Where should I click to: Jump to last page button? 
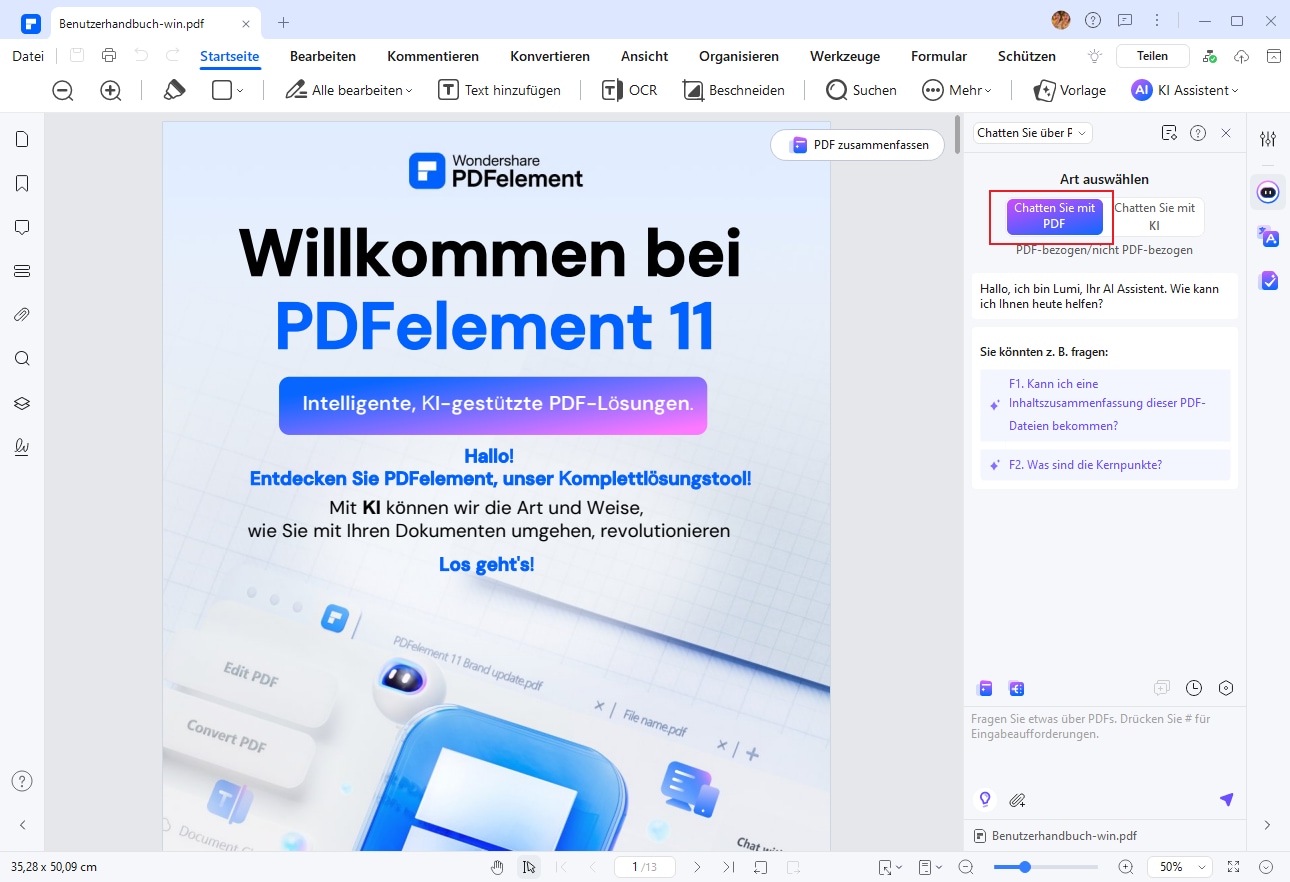click(x=729, y=867)
